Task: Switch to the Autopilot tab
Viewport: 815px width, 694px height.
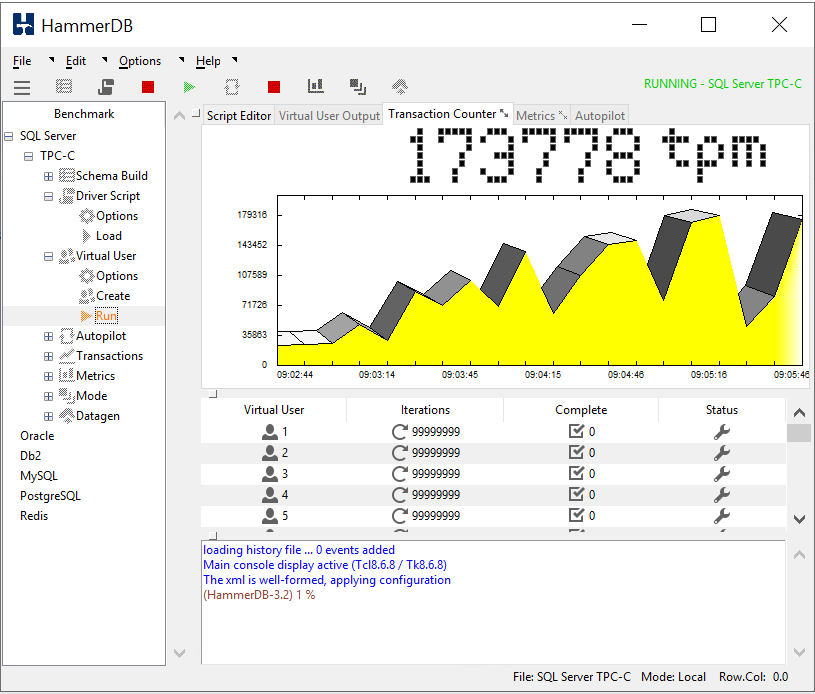Action: pyautogui.click(x=600, y=115)
